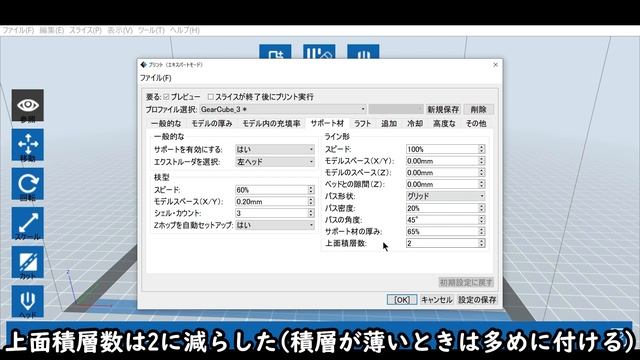Switch to the 追加 tab
Viewport: 640px width, 360px height.
(x=389, y=123)
